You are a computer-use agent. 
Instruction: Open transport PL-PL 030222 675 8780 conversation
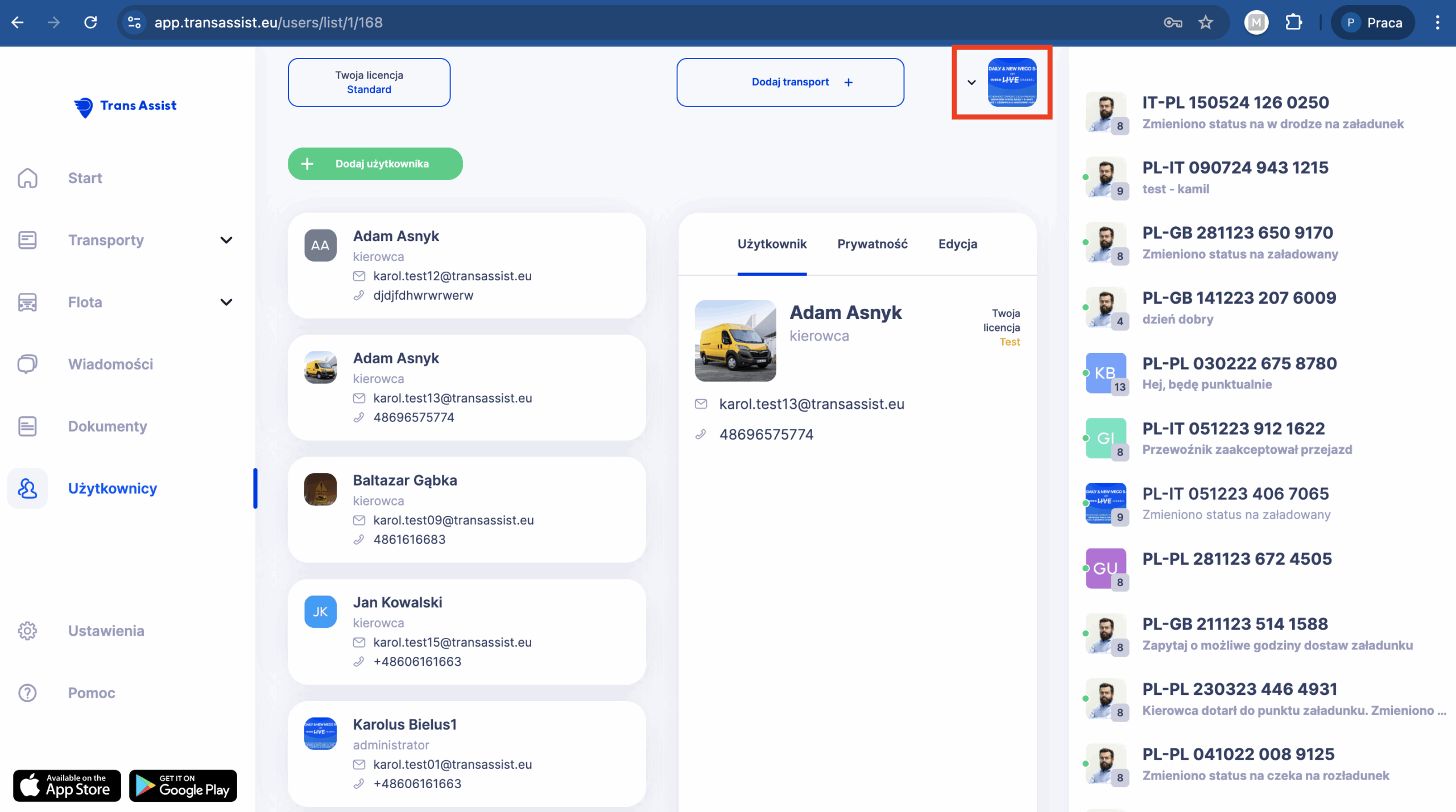(1239, 373)
